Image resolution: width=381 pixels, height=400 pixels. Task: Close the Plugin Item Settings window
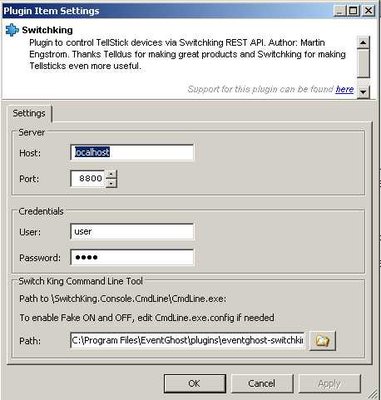tap(368, 11)
